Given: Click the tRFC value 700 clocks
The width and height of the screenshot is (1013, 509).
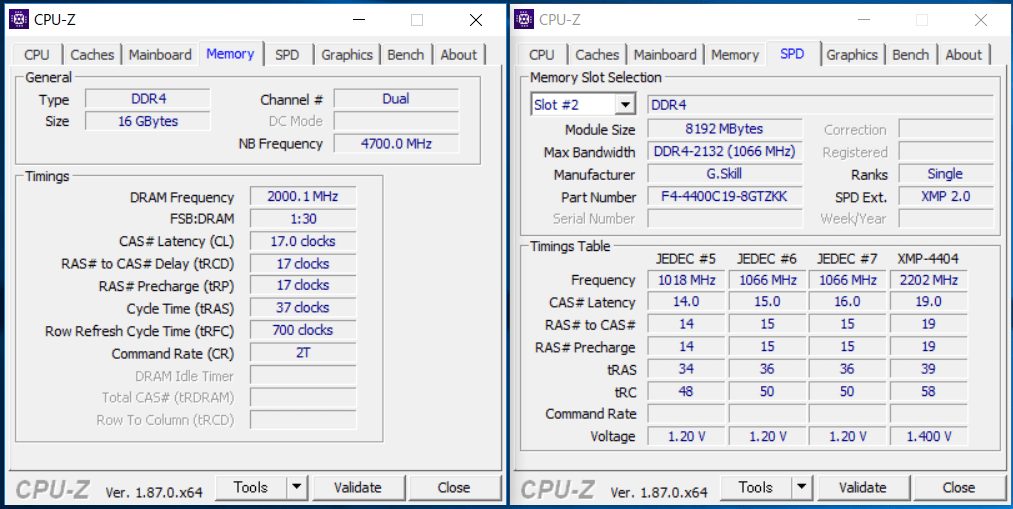Looking at the screenshot, I should 303,330.
